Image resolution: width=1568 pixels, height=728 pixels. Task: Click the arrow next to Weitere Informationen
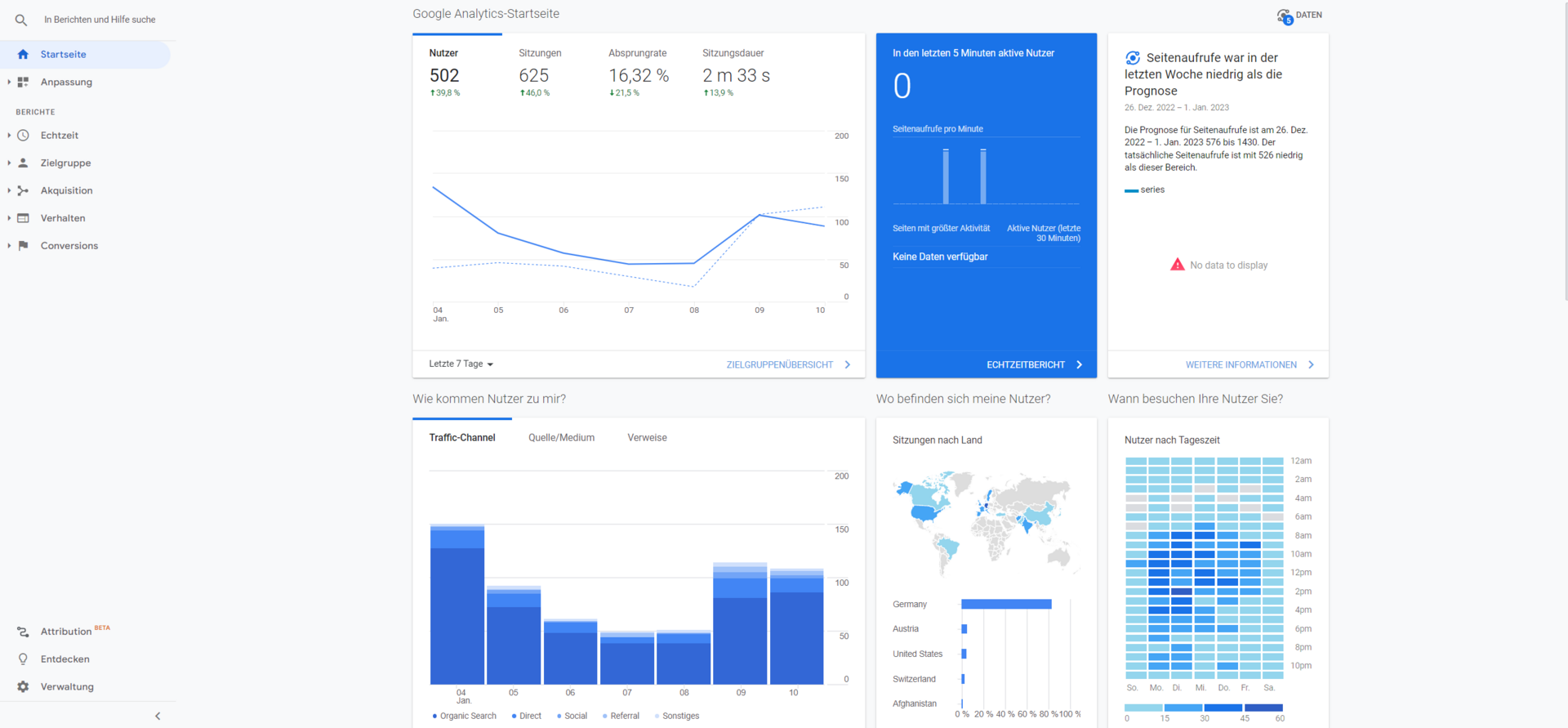(1312, 365)
